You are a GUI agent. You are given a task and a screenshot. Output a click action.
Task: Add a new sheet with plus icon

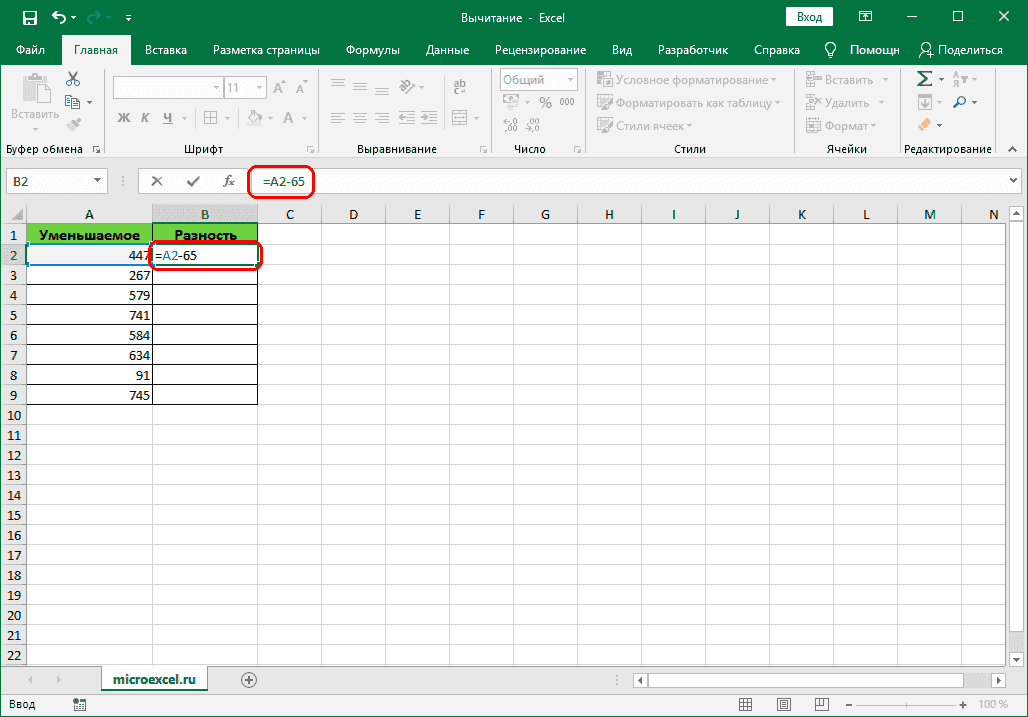[x=249, y=679]
